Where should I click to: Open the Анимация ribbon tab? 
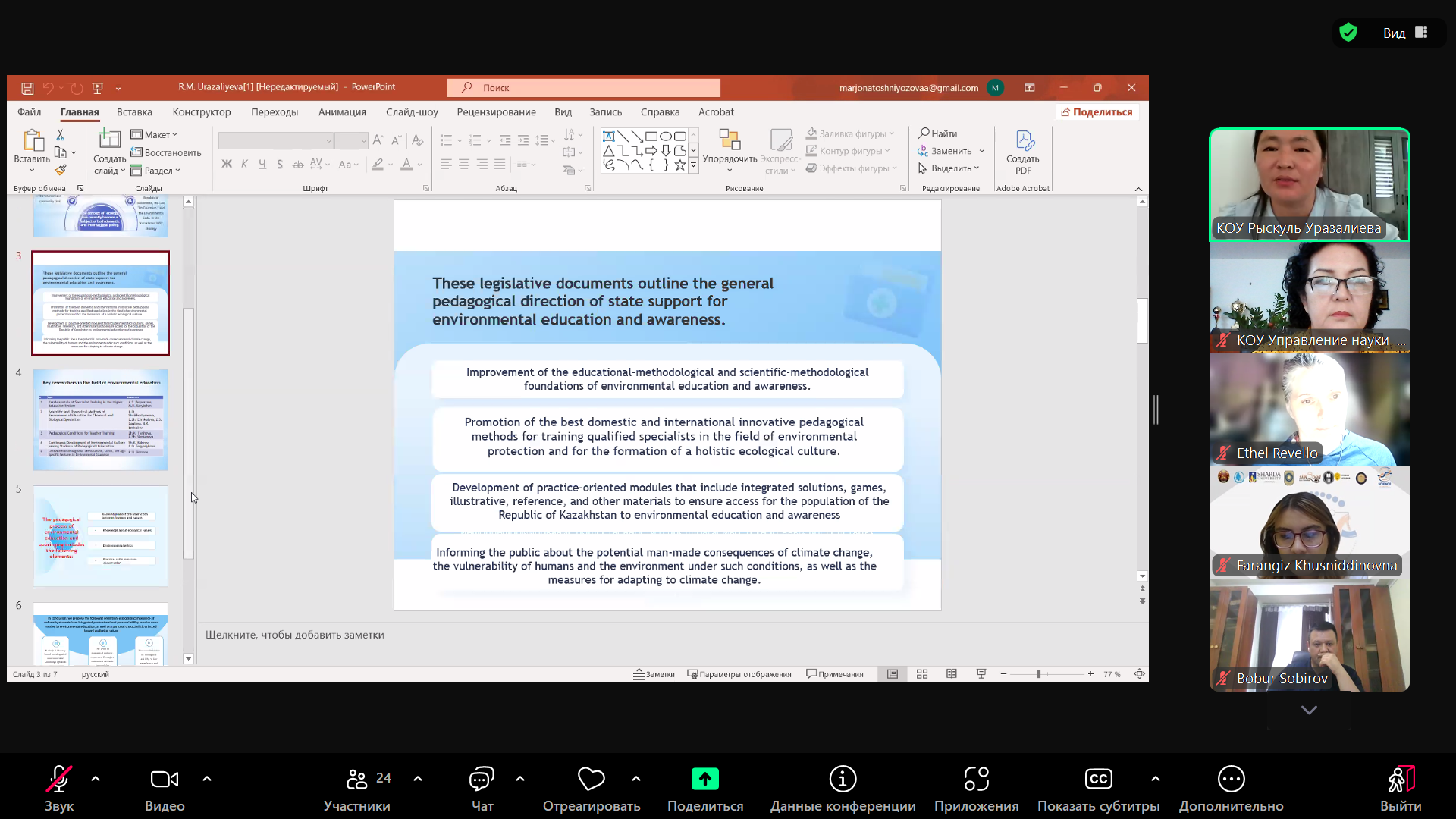coord(342,112)
